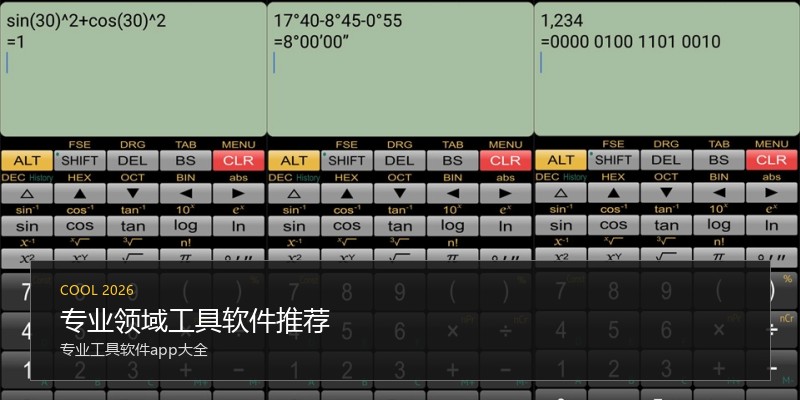Toggle SHIFT on the 17°40 calculator

[x=346, y=161]
